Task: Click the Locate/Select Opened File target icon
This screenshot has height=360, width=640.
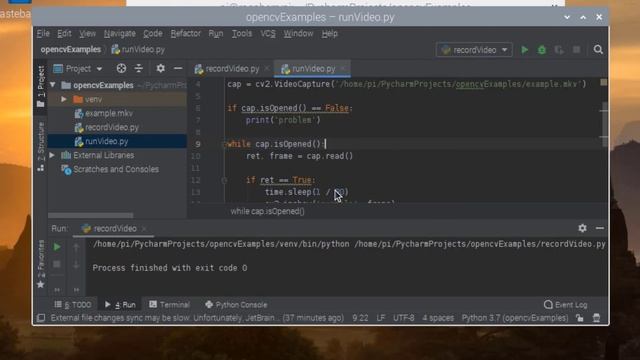Action: tap(121, 69)
